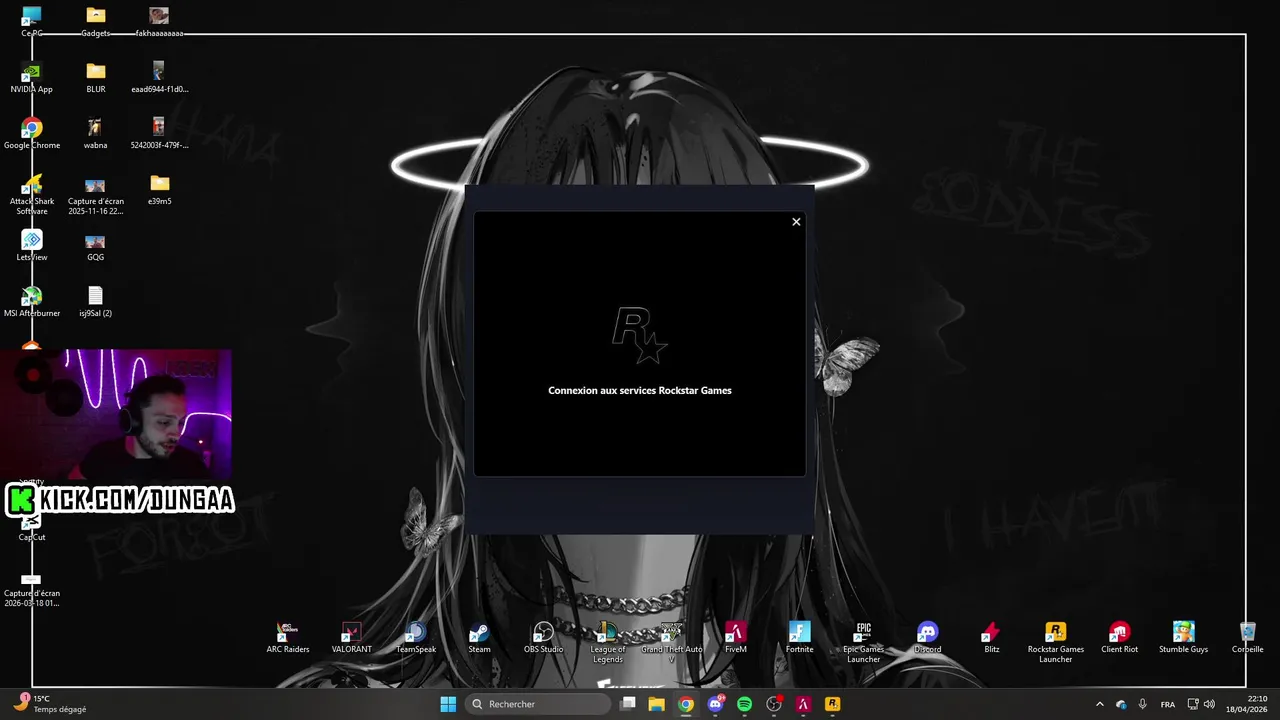
Task: Select Capture d'écran 2025-11-16 file
Action: click(x=96, y=195)
